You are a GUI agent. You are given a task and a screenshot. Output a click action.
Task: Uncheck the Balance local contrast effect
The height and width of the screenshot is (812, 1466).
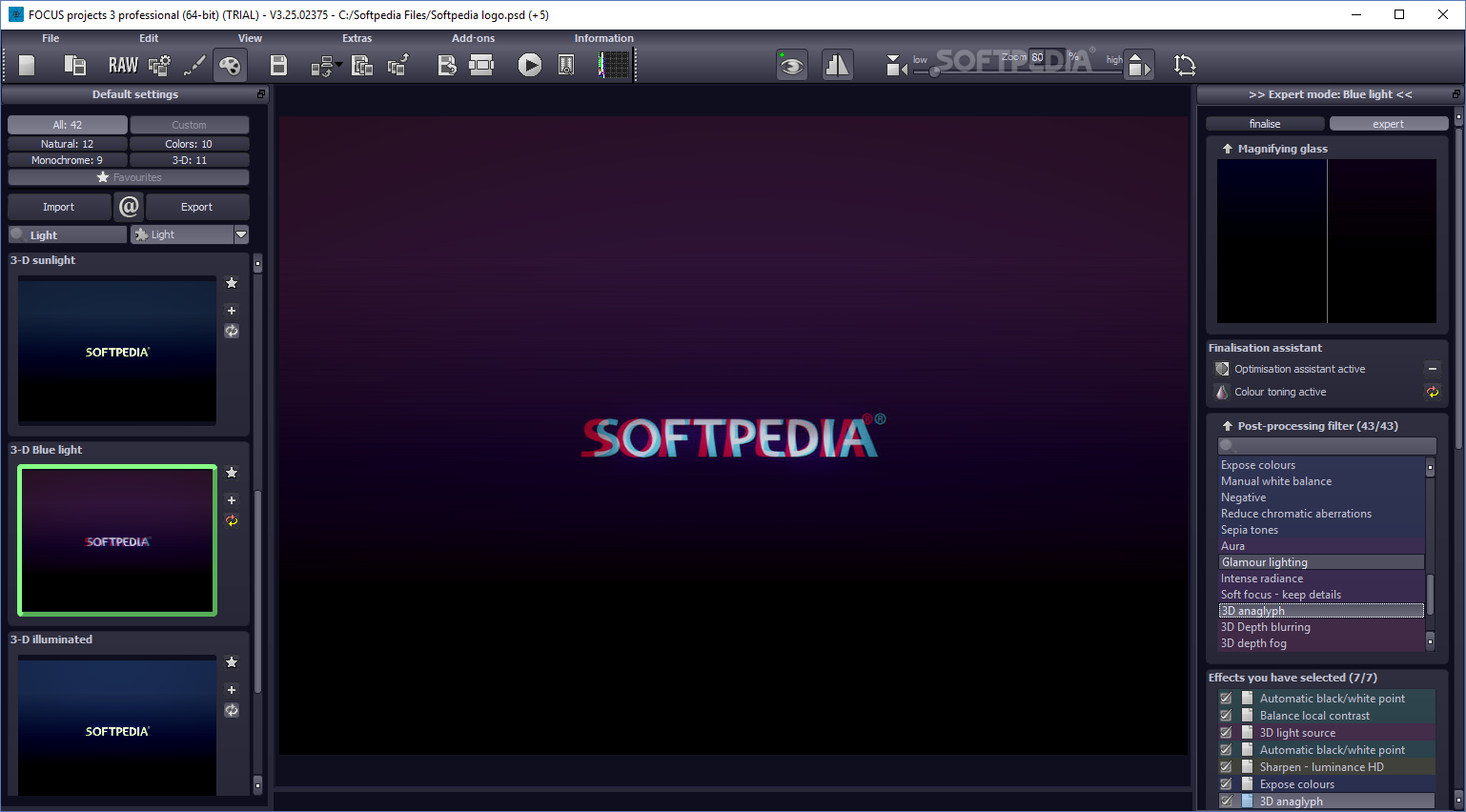(1226, 716)
